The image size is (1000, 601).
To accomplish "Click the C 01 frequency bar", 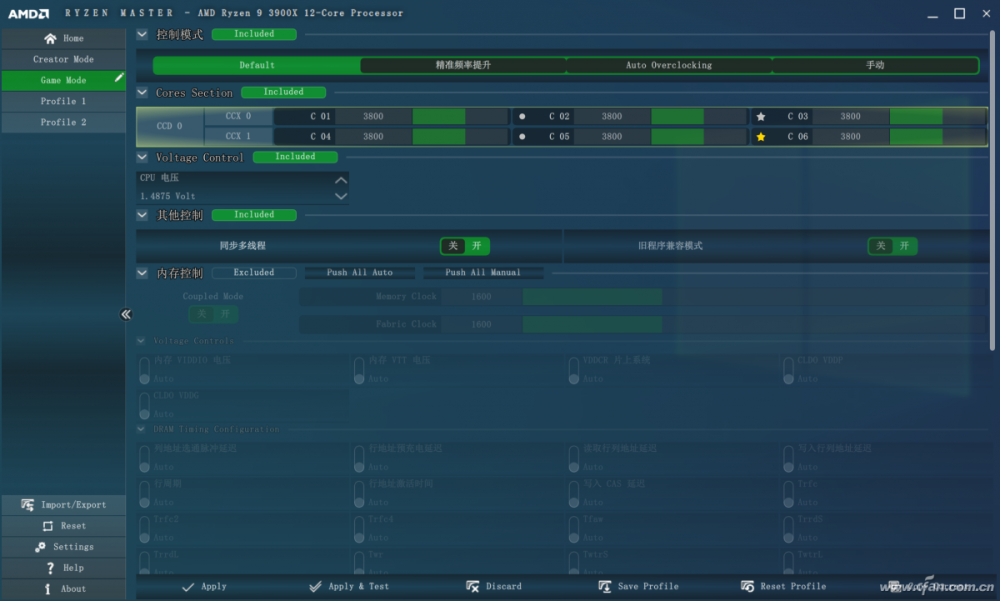I will coord(460,117).
